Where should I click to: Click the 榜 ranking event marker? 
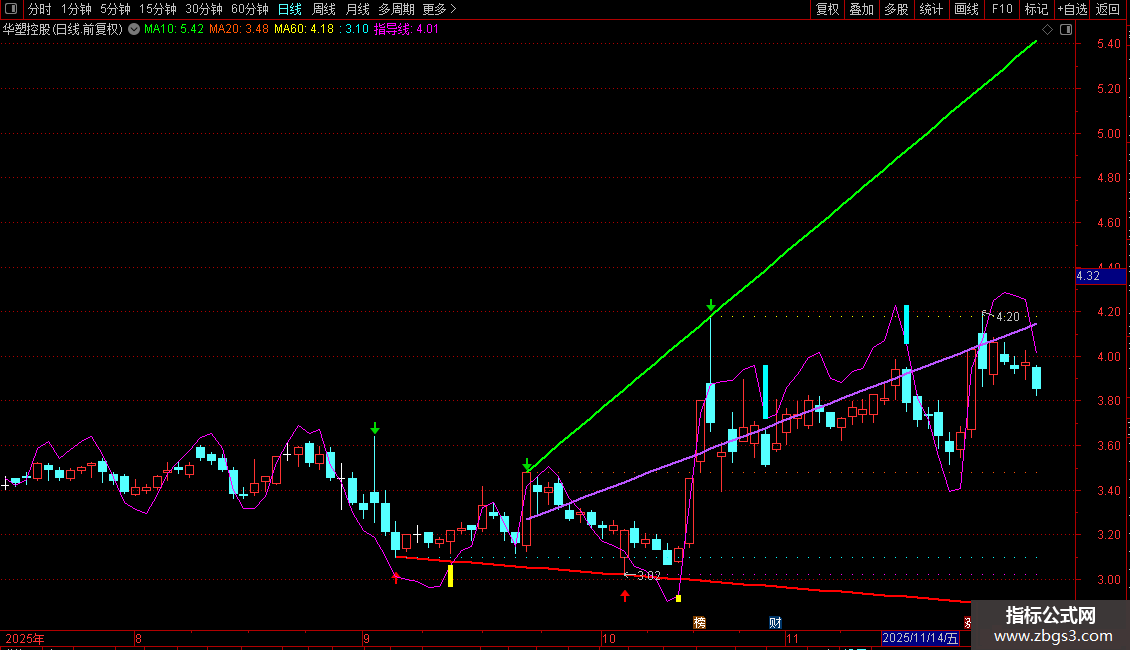(x=699, y=623)
